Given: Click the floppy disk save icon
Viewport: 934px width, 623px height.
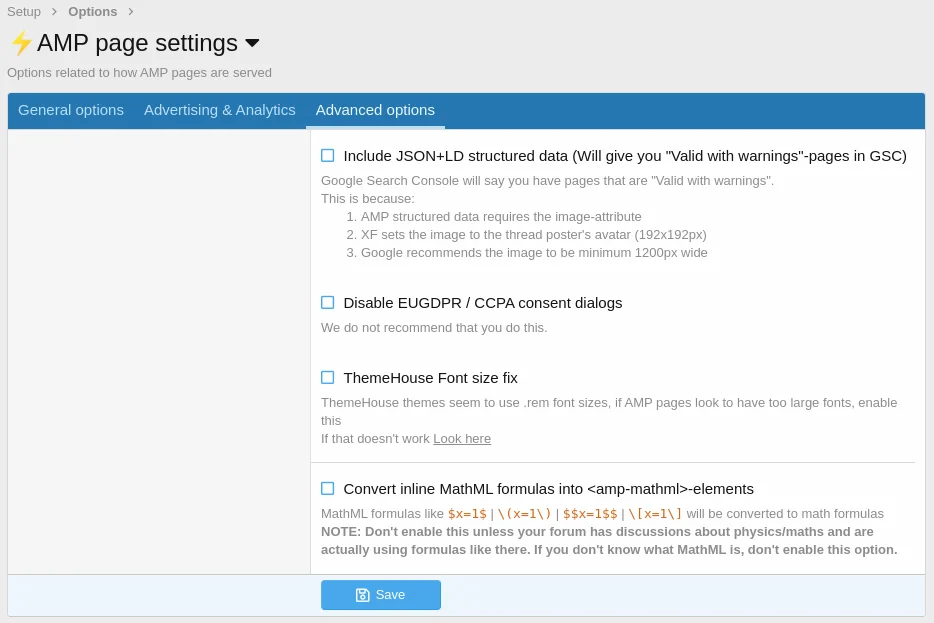Looking at the screenshot, I should (x=363, y=595).
